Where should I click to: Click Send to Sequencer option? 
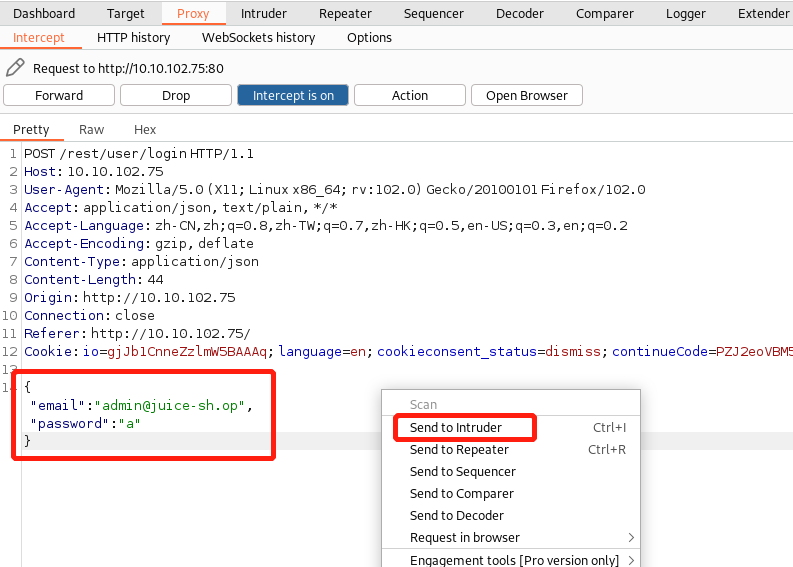pyautogui.click(x=462, y=472)
